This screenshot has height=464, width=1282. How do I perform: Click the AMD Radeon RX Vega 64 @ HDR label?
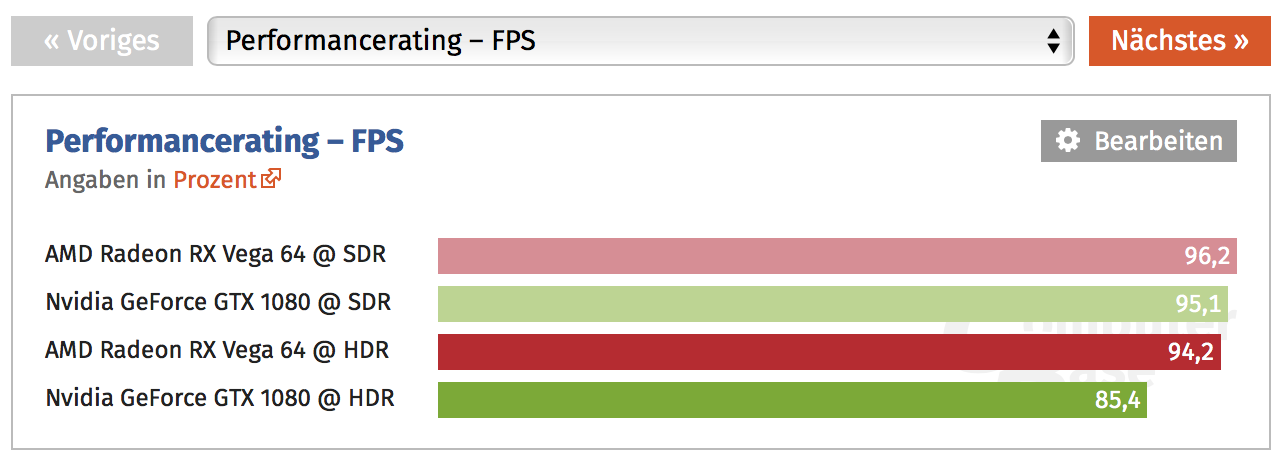tap(217, 350)
